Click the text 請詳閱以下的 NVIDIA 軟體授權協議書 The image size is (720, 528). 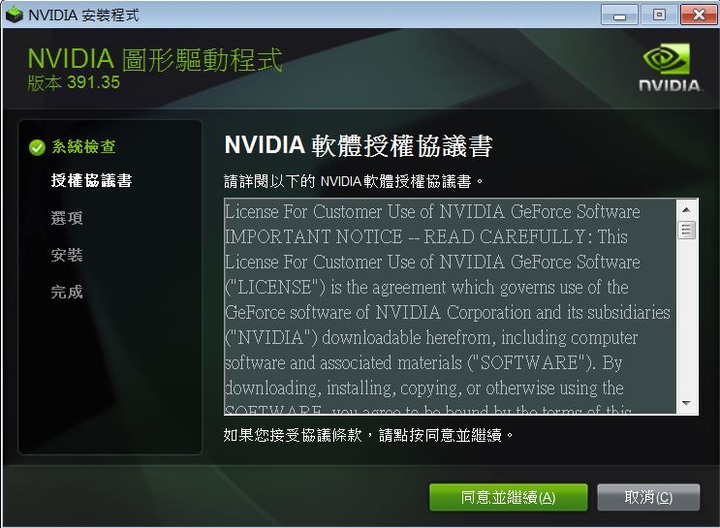354,181
